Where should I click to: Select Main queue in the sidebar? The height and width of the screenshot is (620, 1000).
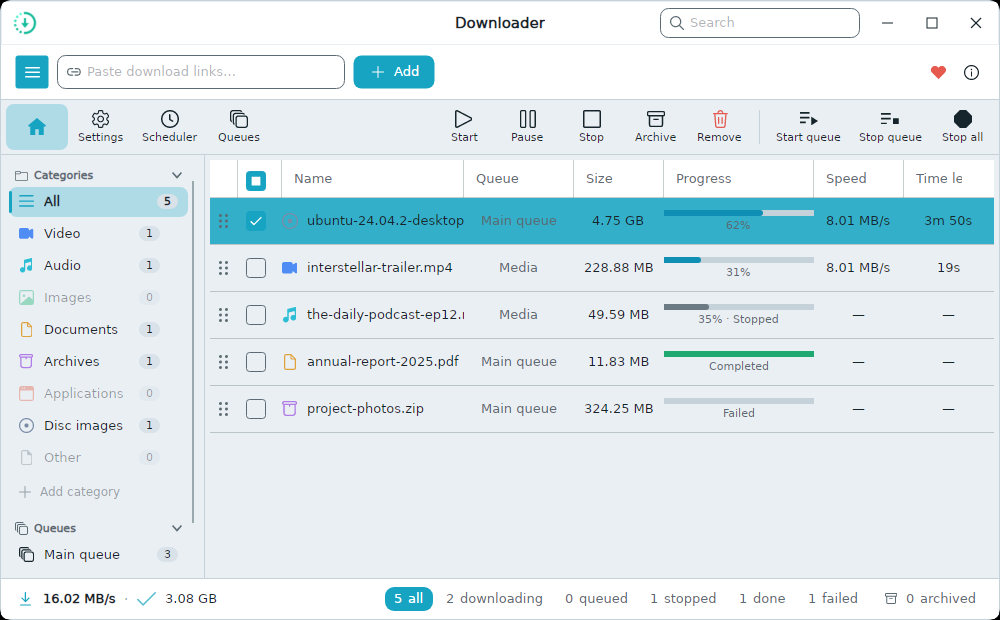[x=99, y=555]
